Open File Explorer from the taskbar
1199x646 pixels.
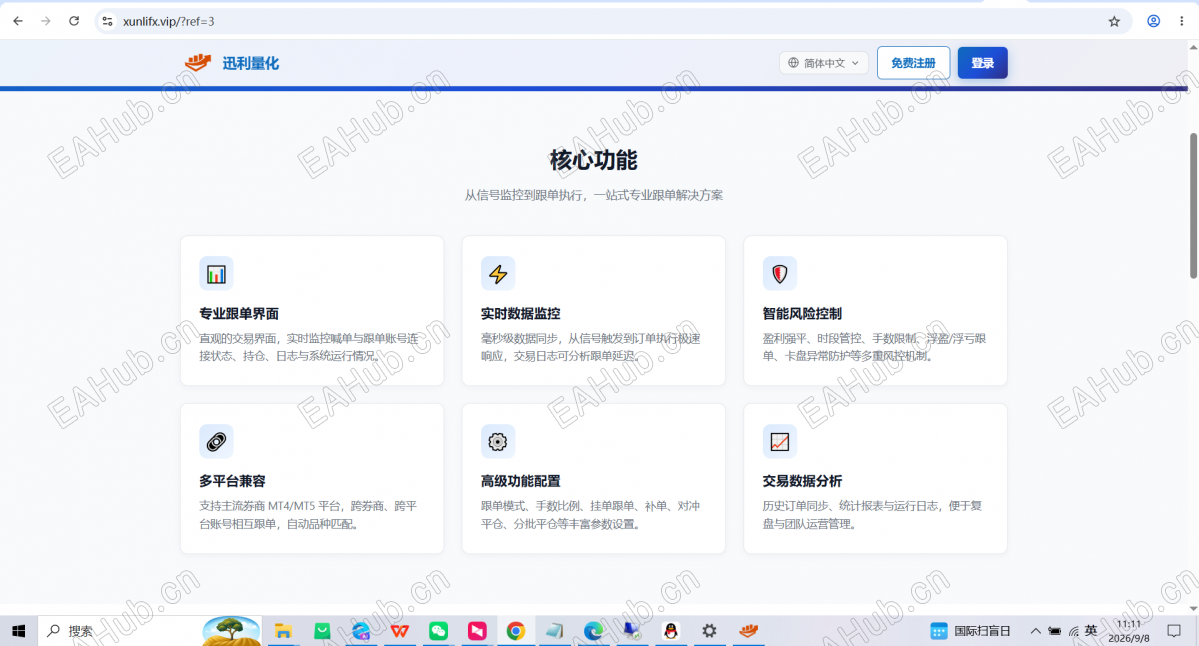click(283, 631)
